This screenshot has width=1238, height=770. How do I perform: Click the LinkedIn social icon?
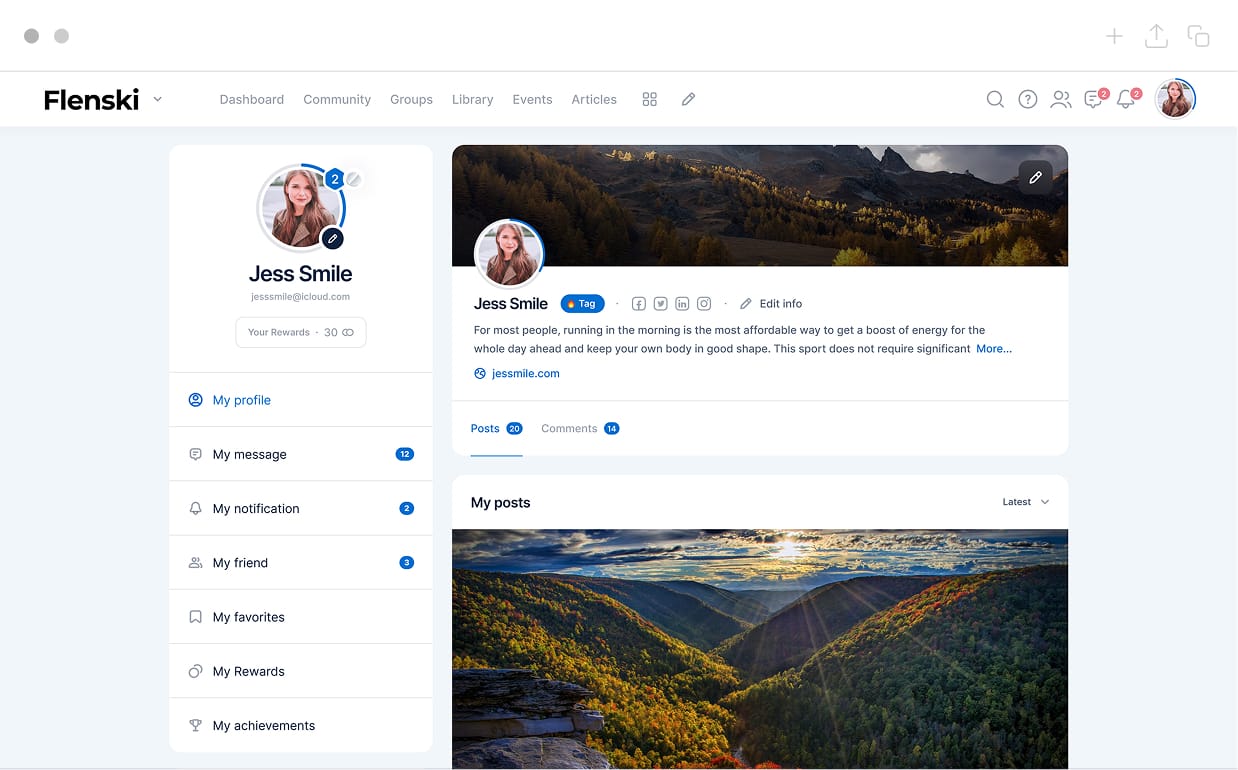coord(682,304)
